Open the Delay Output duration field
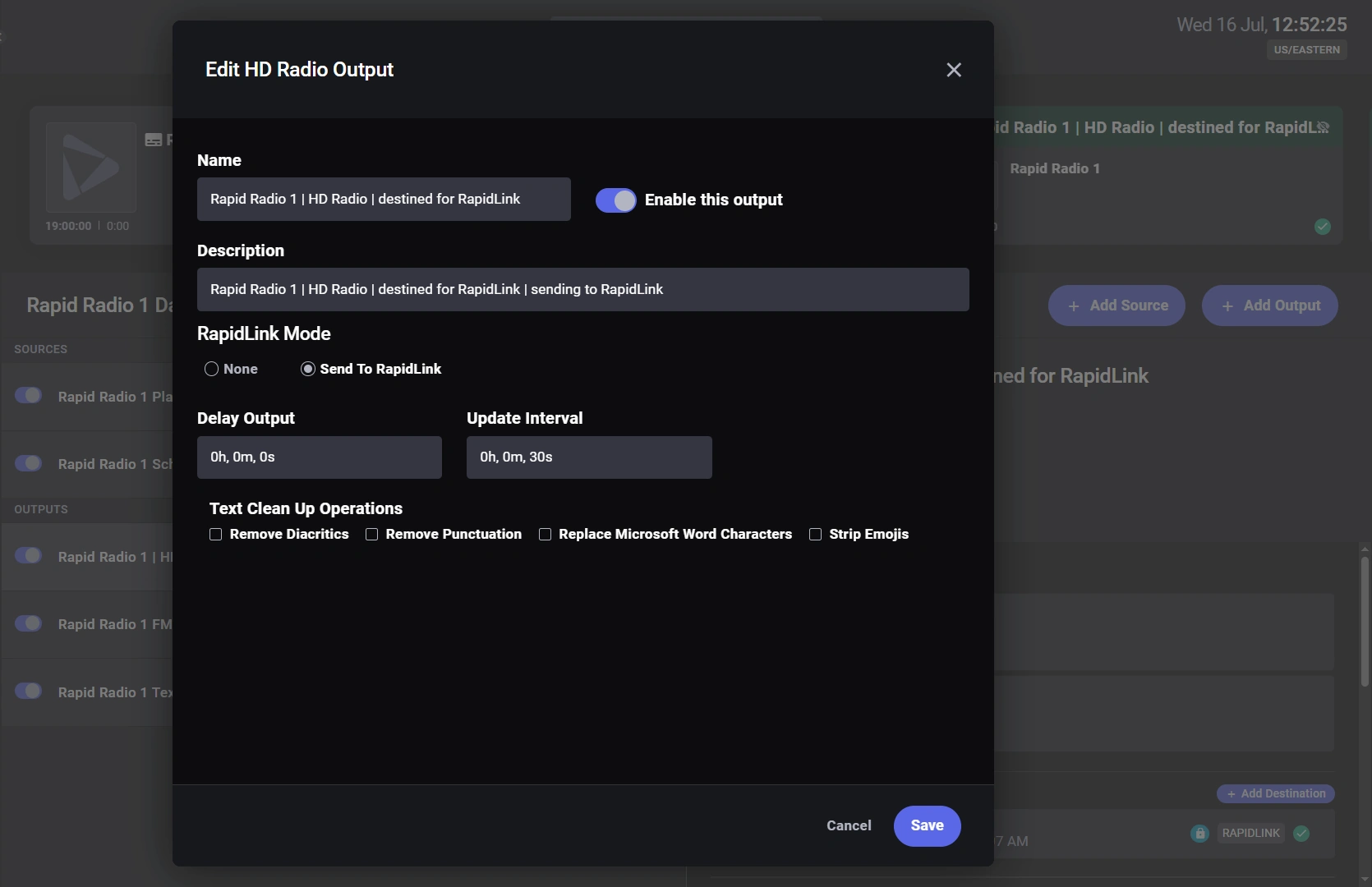 320,457
